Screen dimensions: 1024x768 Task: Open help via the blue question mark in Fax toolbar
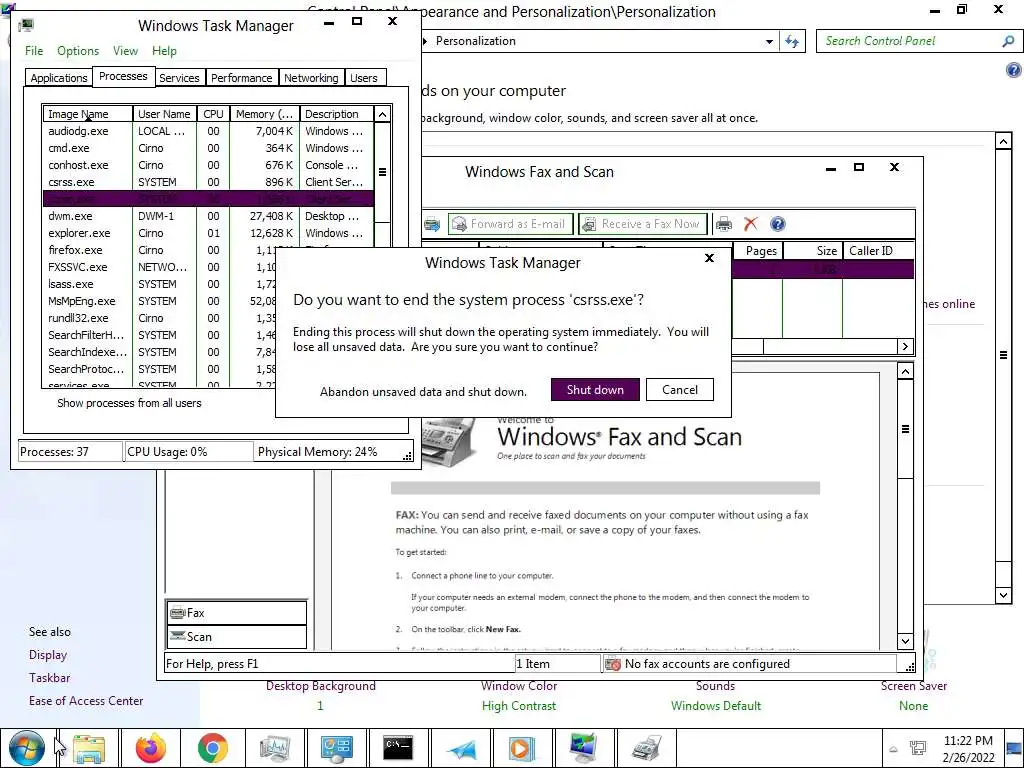pyautogui.click(x=777, y=224)
